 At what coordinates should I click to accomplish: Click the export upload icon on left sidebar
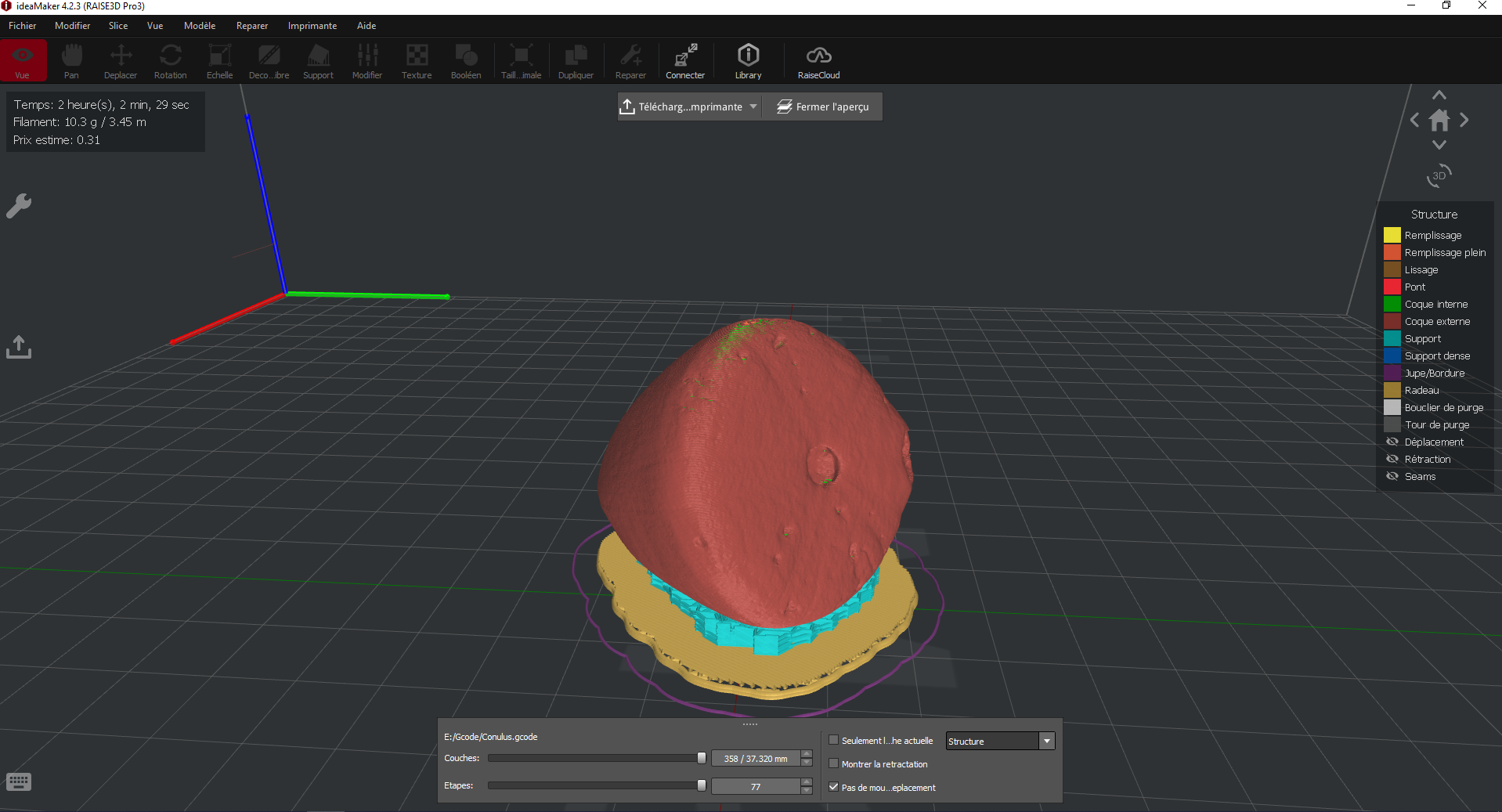[19, 347]
